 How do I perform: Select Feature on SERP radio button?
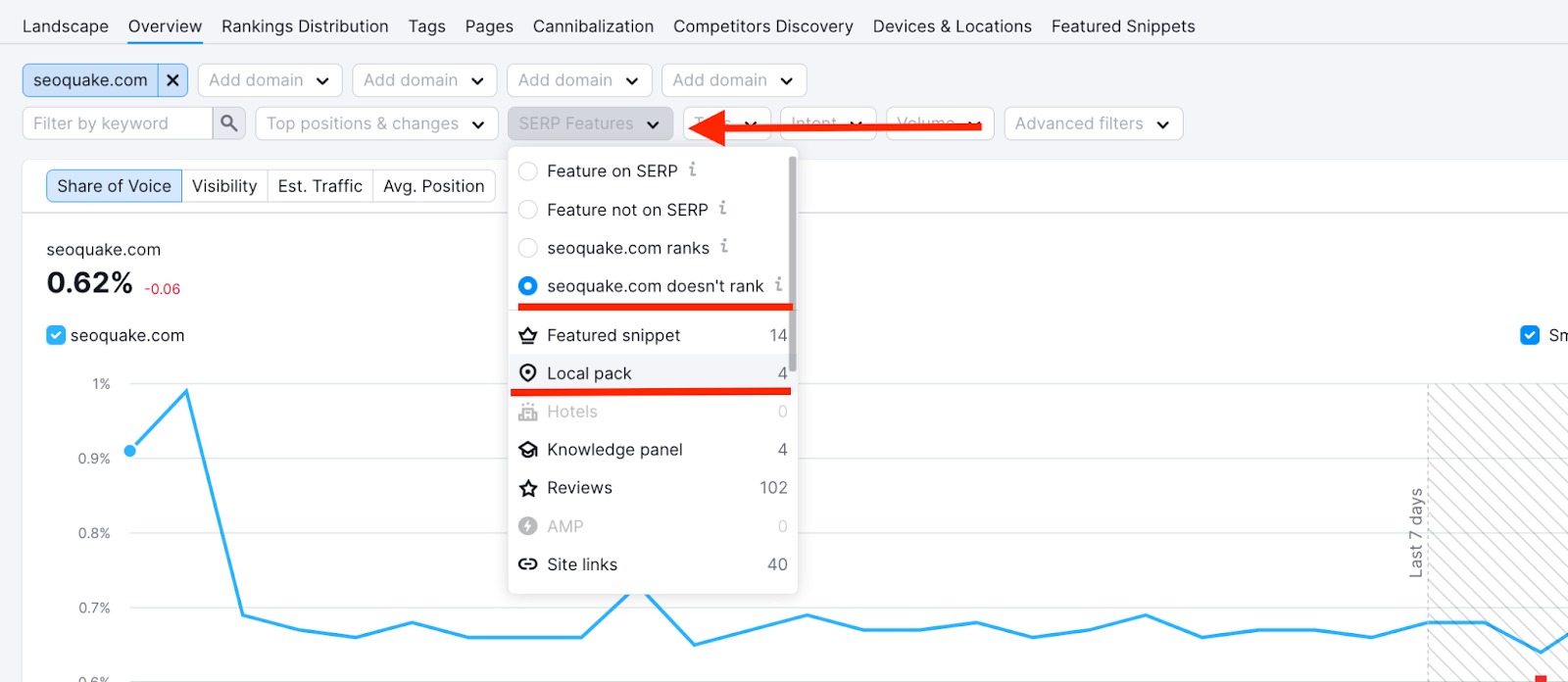(528, 171)
